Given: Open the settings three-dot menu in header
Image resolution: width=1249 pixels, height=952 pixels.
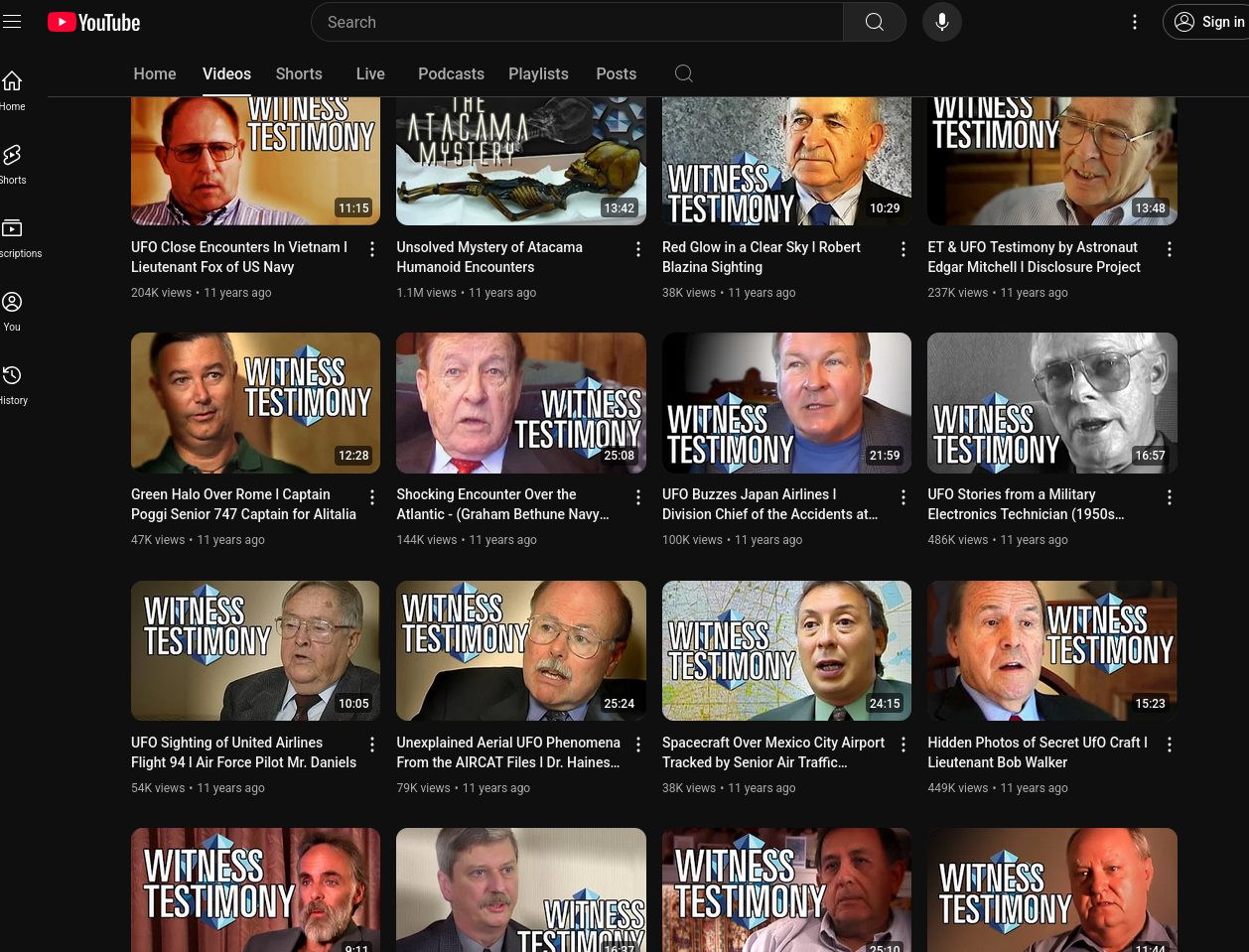Looking at the screenshot, I should pyautogui.click(x=1135, y=22).
